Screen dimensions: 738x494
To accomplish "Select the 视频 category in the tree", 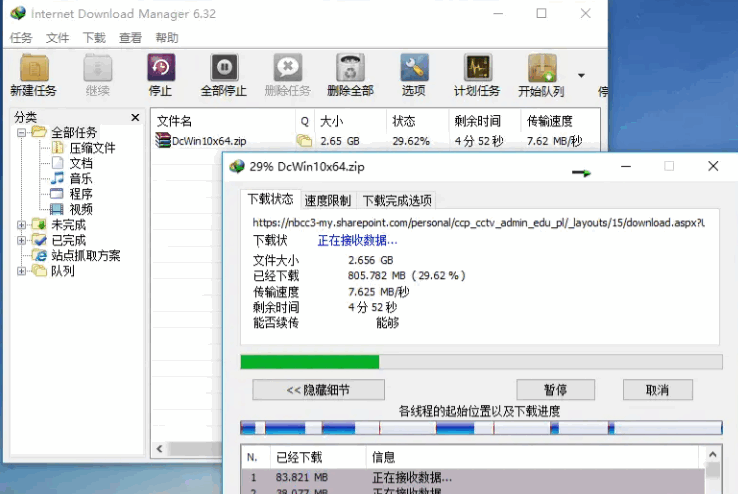I will tap(81, 209).
